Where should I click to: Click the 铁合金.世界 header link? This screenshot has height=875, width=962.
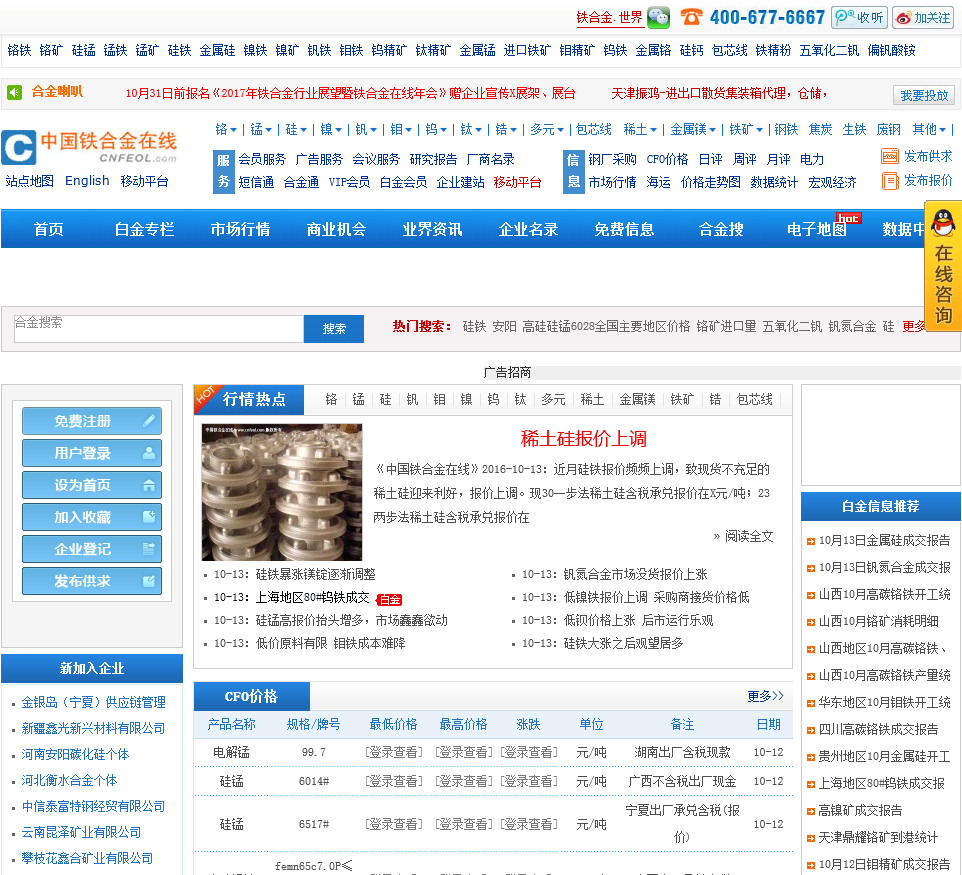click(x=609, y=18)
